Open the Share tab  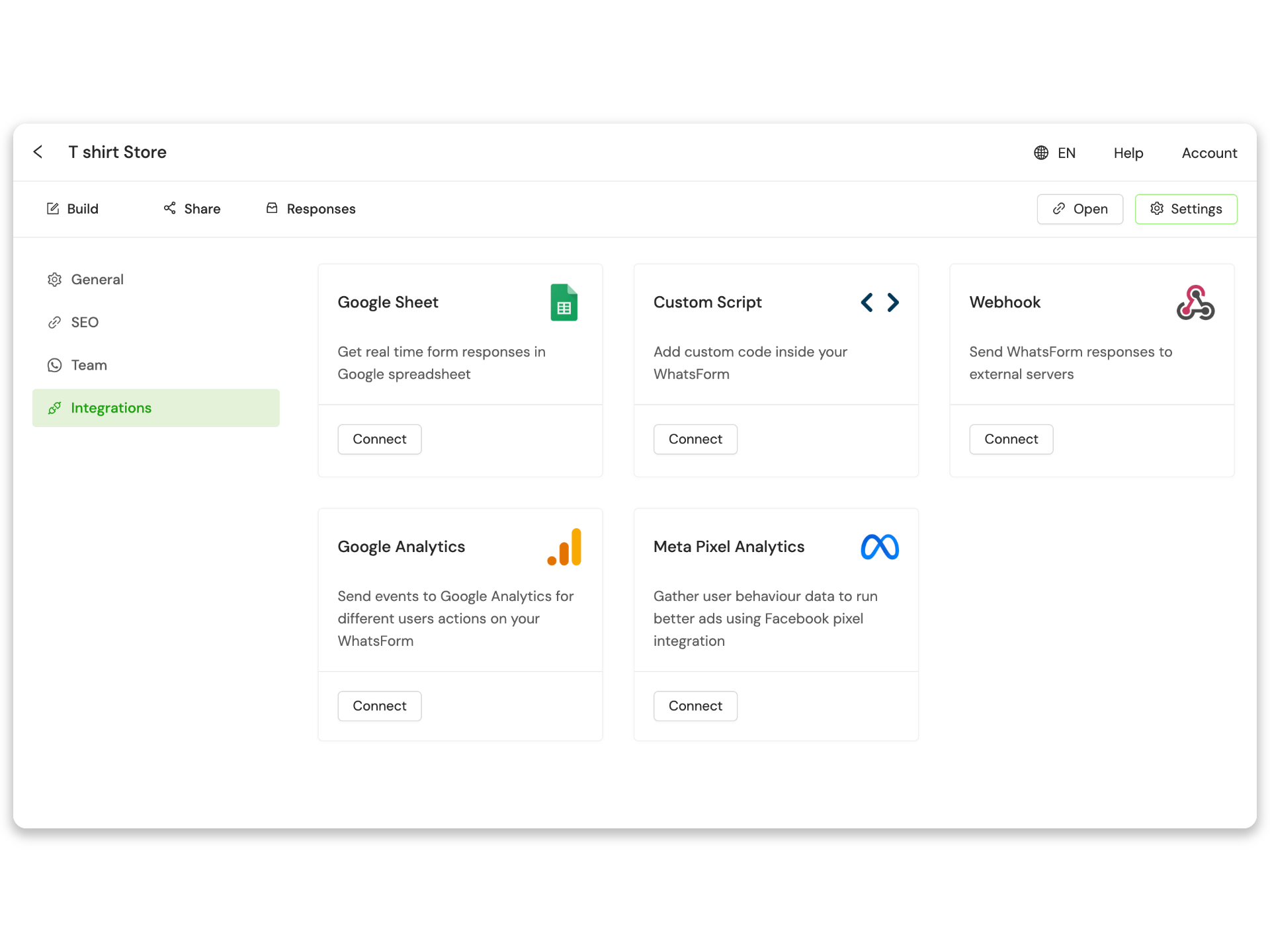point(192,209)
